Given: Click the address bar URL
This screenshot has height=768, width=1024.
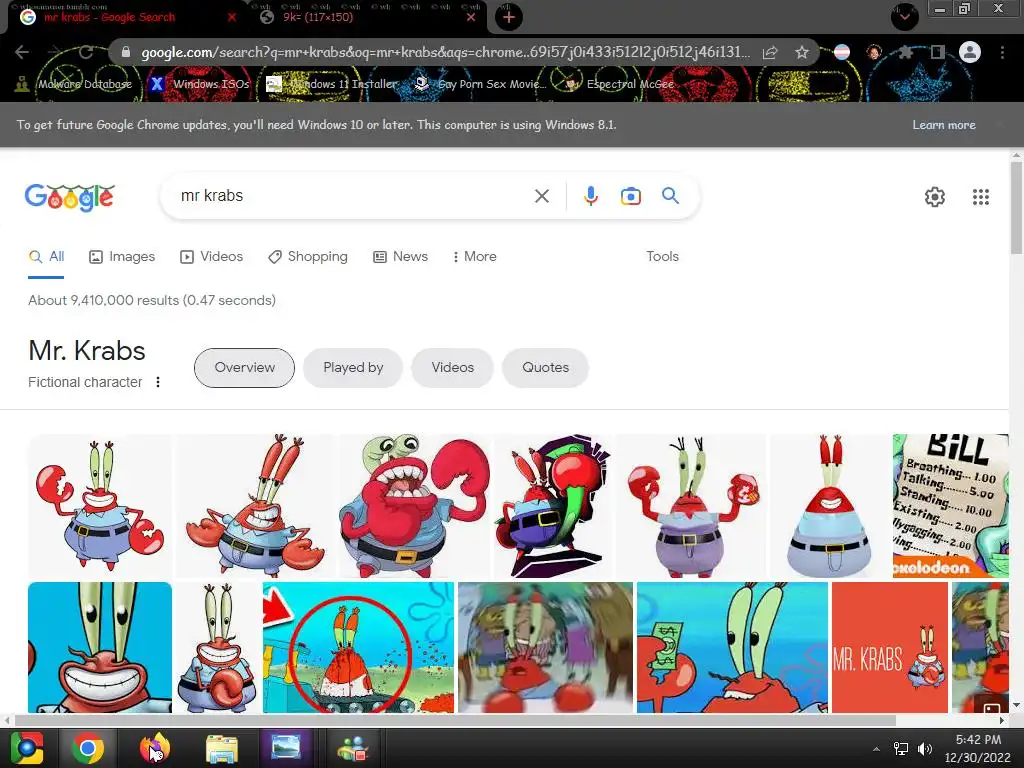Looking at the screenshot, I should (x=445, y=52).
